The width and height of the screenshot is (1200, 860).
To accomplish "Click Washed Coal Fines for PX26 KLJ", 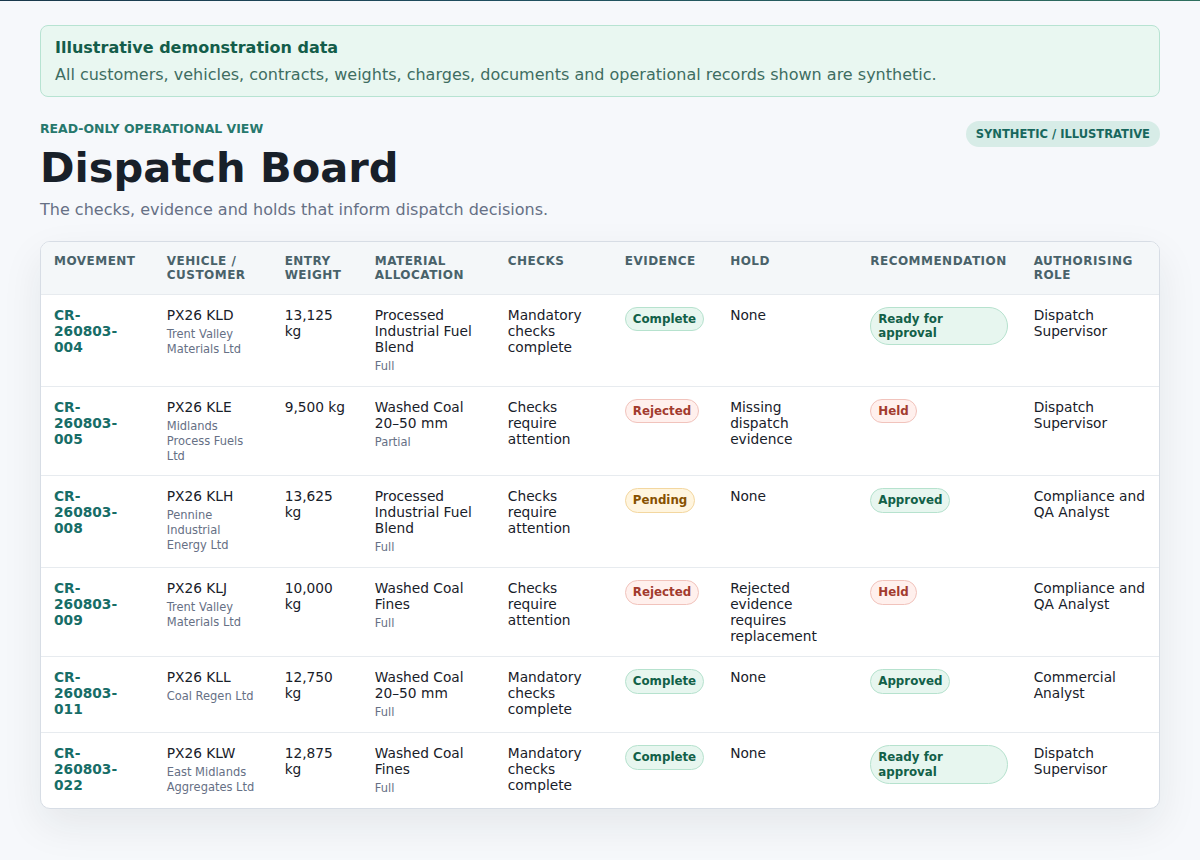I will pos(419,596).
